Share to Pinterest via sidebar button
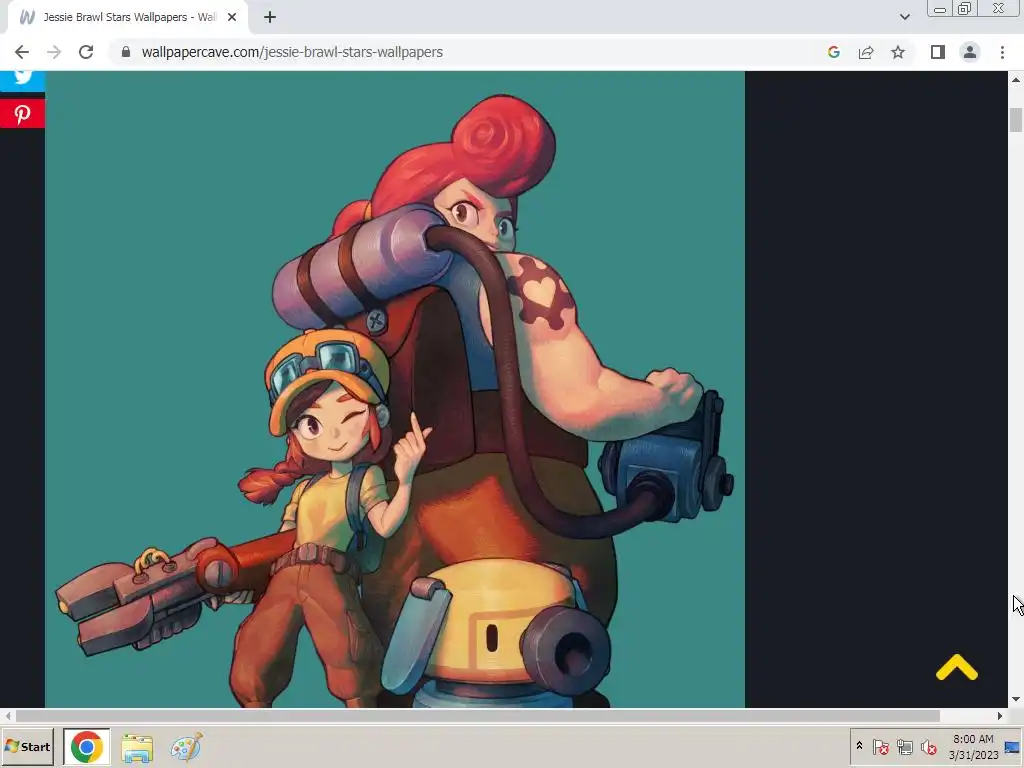This screenshot has width=1024, height=768. (x=22, y=114)
